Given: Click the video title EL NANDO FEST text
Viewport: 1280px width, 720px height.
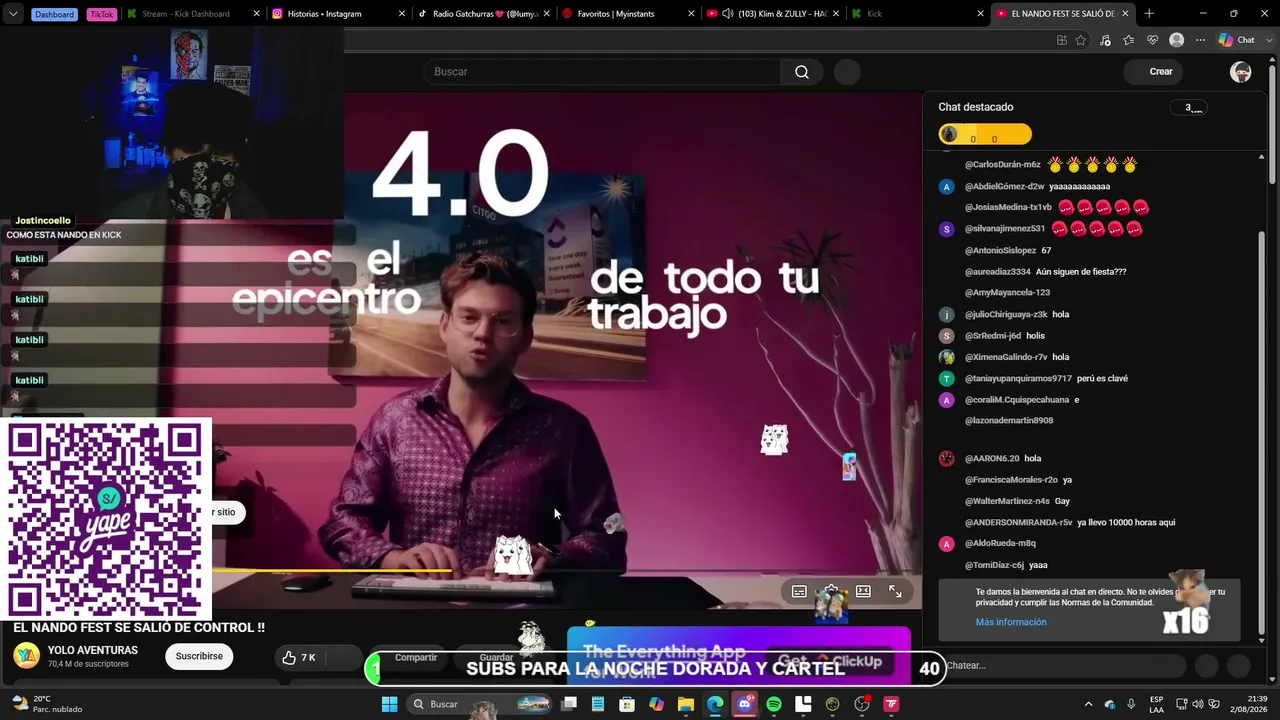Looking at the screenshot, I should point(139,628).
